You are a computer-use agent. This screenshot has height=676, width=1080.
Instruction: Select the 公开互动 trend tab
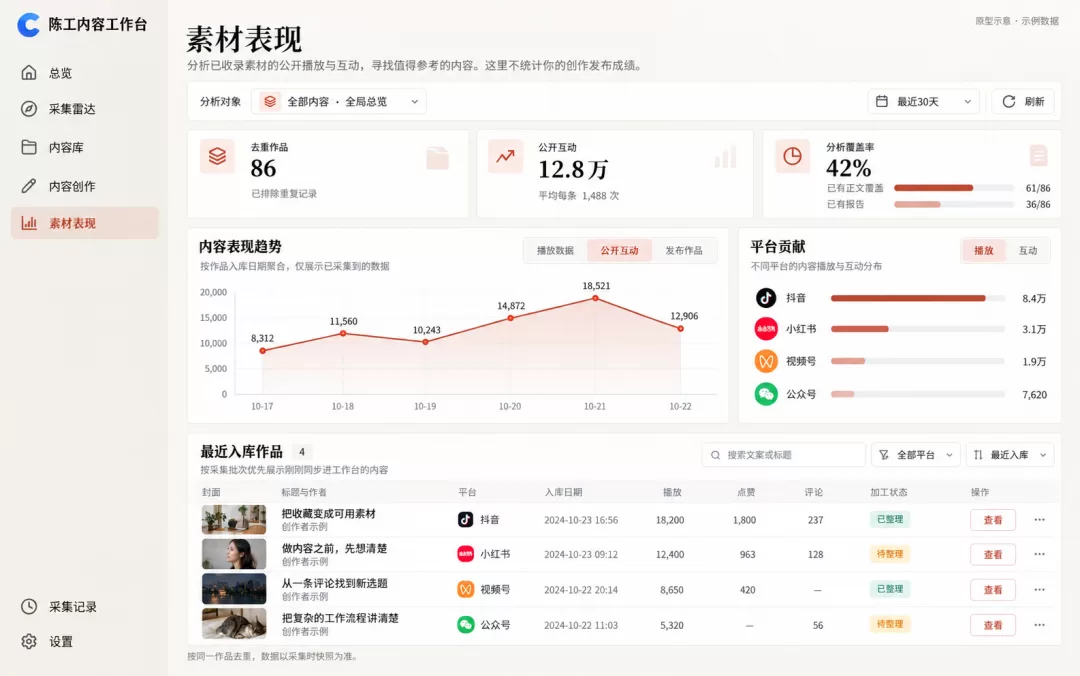619,250
